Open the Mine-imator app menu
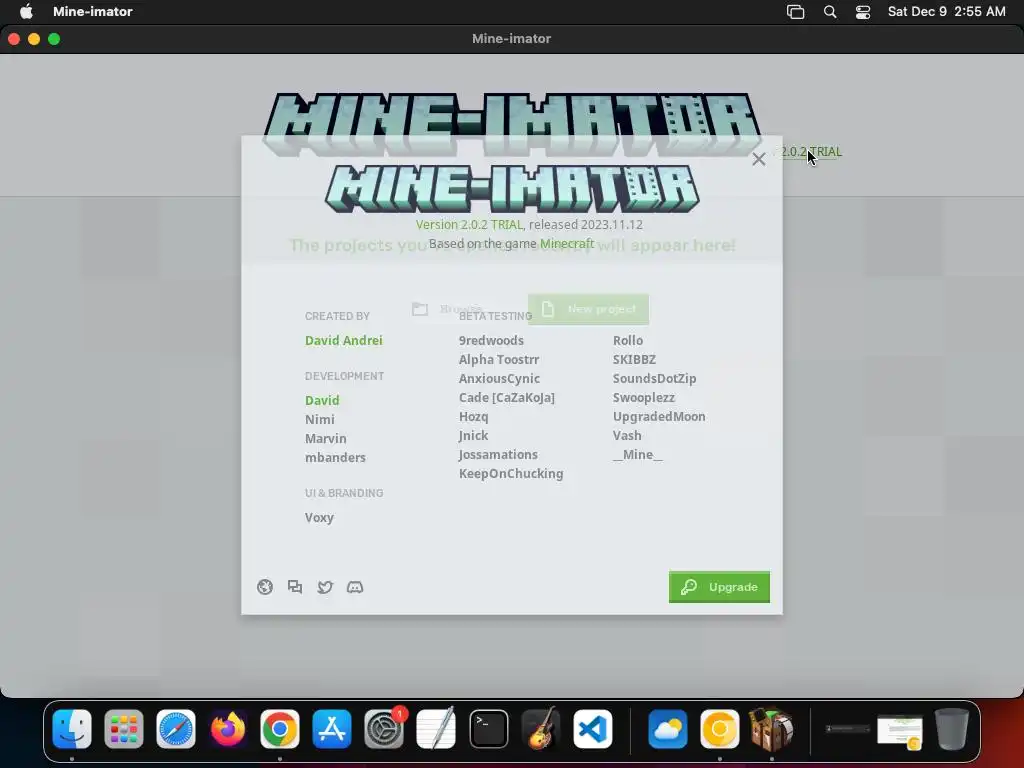 pyautogui.click(x=93, y=11)
